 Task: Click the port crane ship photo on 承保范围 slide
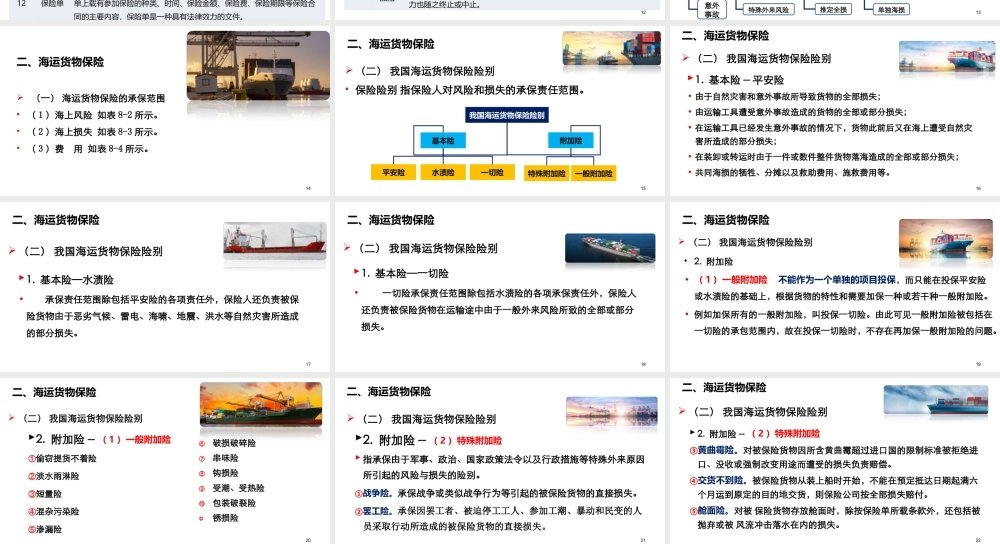258,66
